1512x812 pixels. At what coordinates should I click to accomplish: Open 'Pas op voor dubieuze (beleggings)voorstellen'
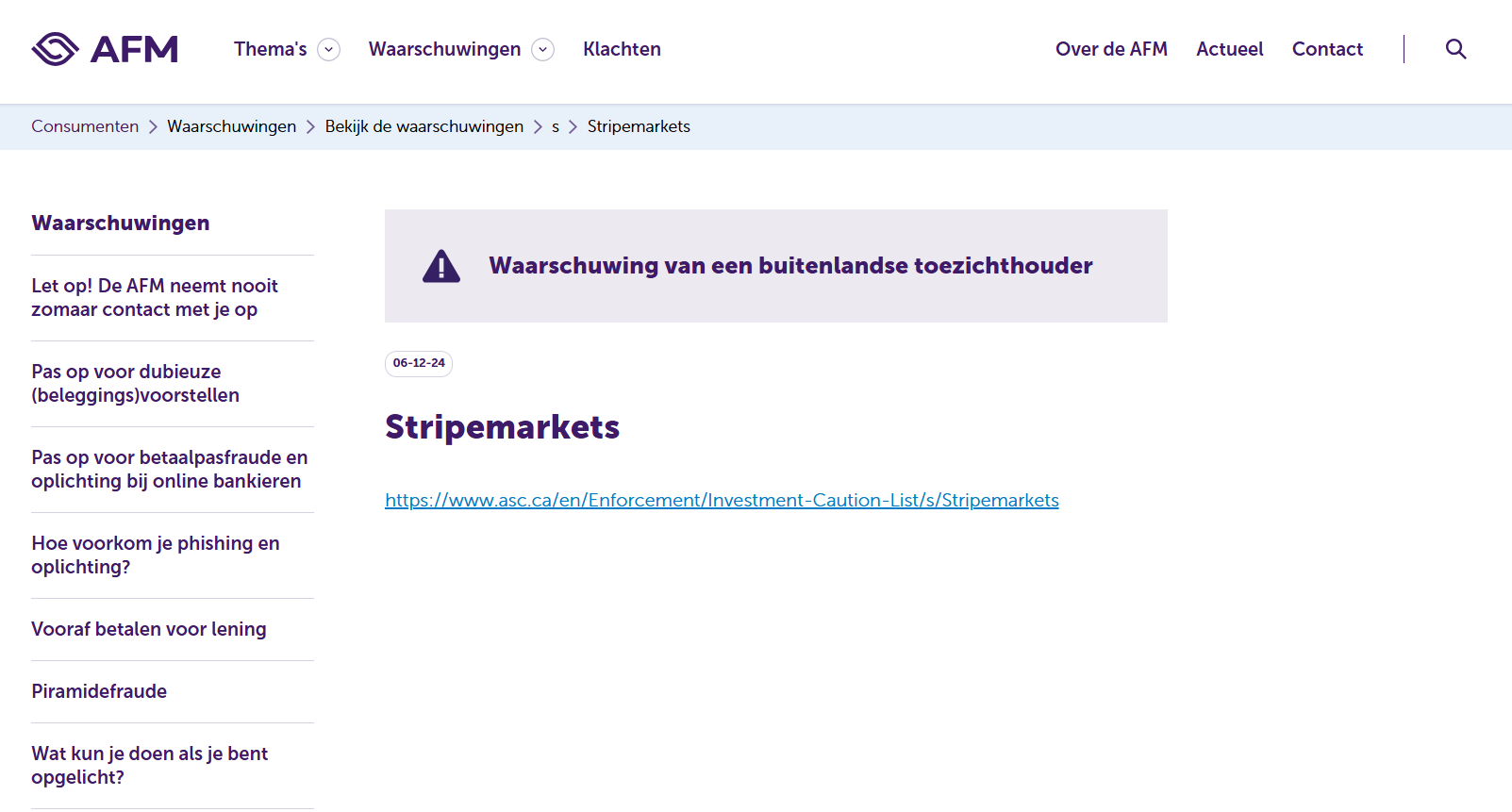[x=135, y=384]
